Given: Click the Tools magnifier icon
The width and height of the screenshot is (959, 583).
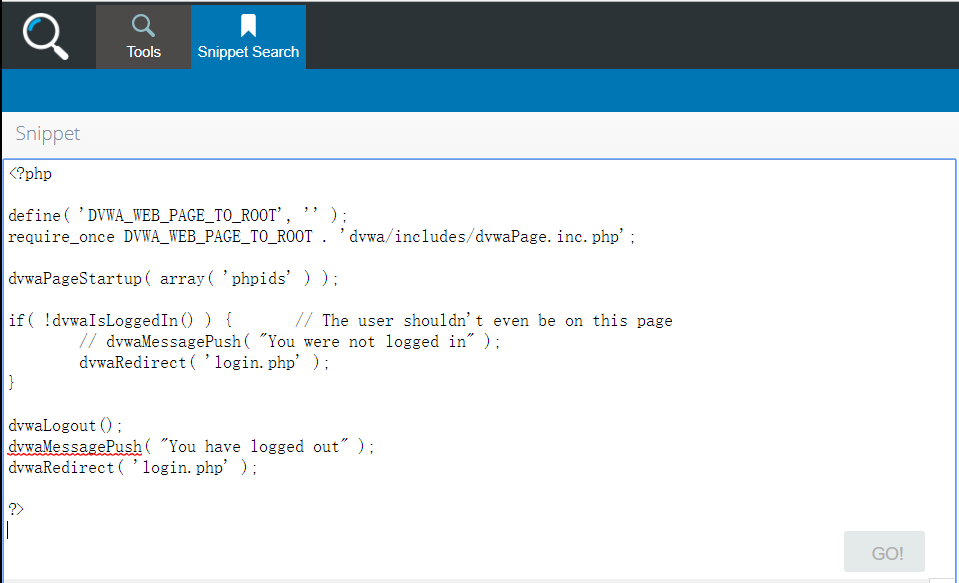Looking at the screenshot, I should coord(143,26).
